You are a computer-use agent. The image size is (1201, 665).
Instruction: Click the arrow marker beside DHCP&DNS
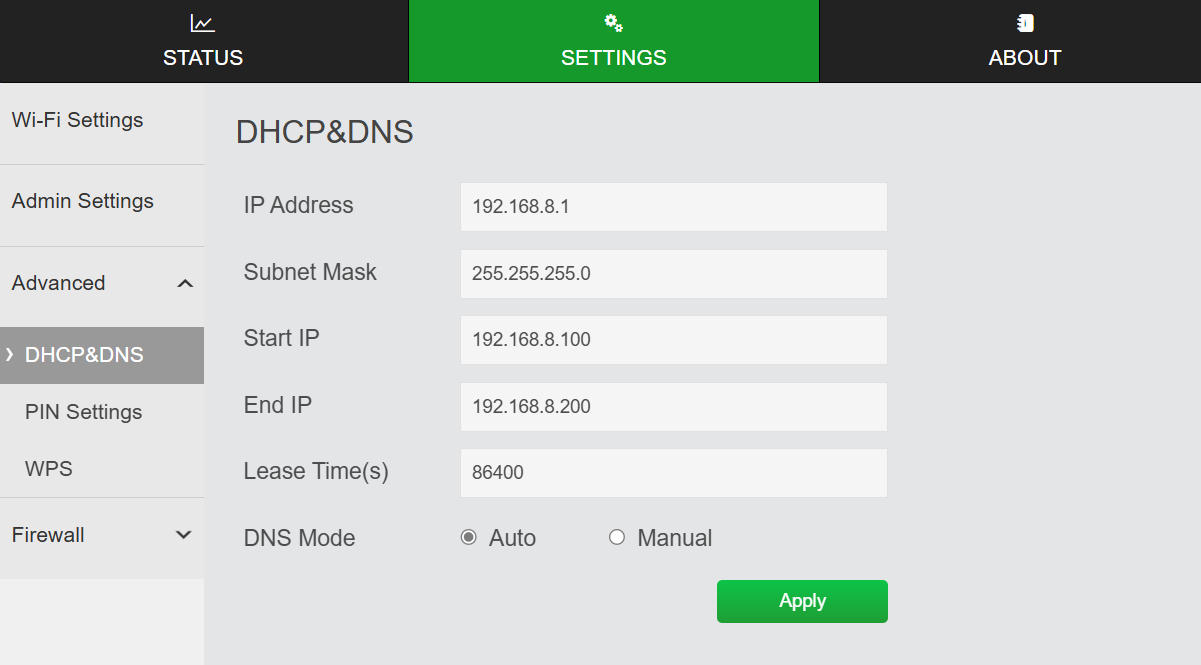tap(10, 355)
